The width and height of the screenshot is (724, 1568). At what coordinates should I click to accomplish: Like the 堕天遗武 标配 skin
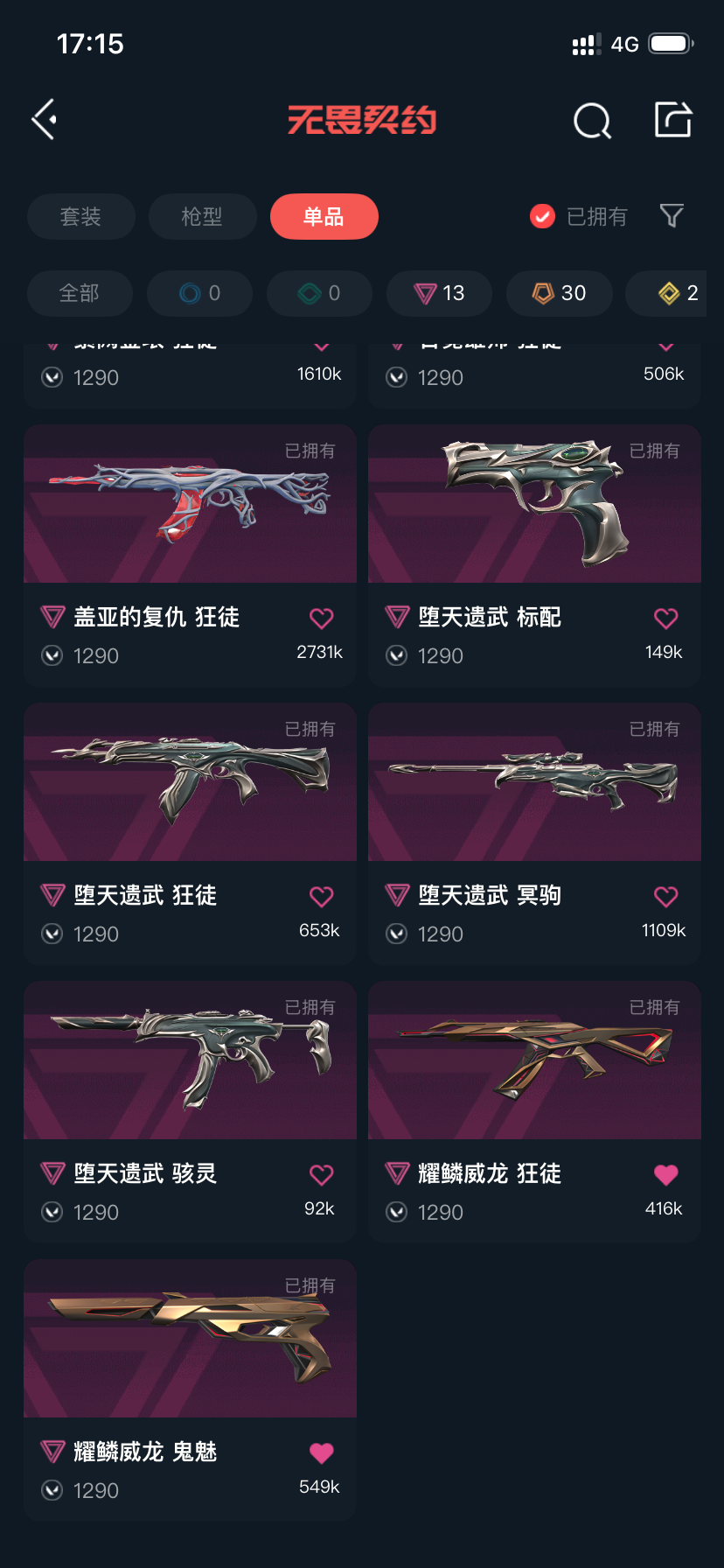pyautogui.click(x=666, y=619)
